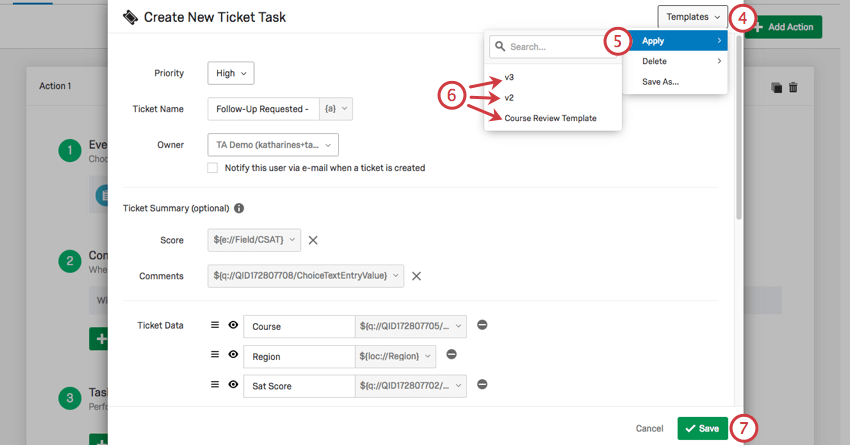
Task: Toggle visibility of the Course data field
Action: coord(233,325)
